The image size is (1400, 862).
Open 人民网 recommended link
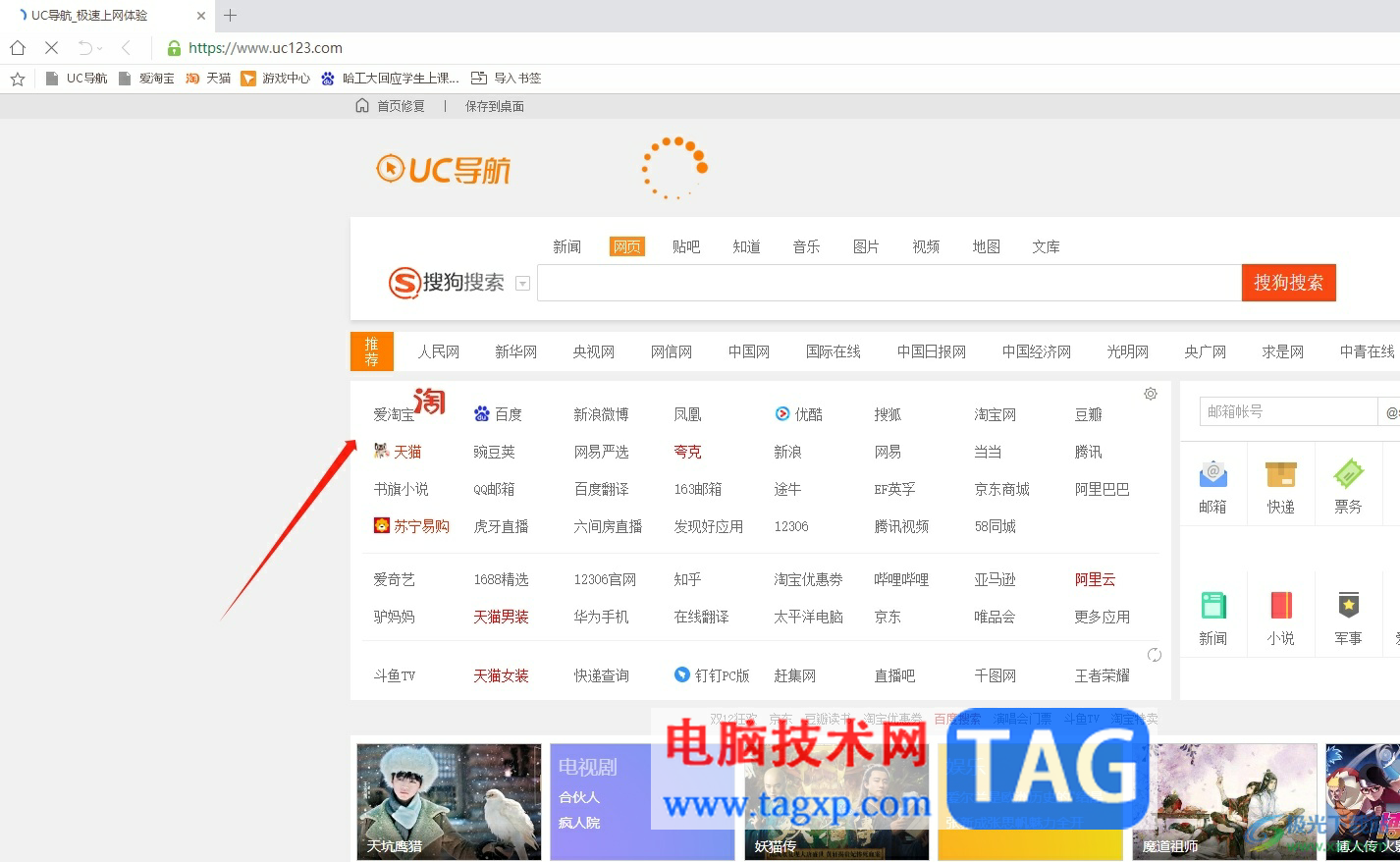(x=438, y=351)
